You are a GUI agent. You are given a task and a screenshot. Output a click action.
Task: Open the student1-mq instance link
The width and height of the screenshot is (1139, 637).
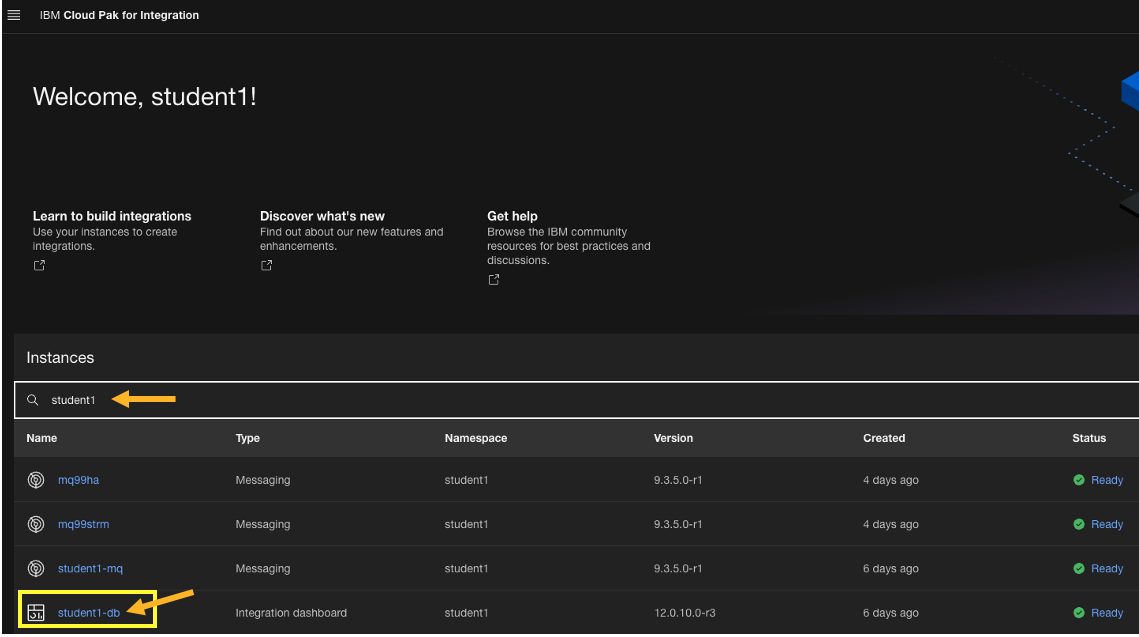coord(90,568)
